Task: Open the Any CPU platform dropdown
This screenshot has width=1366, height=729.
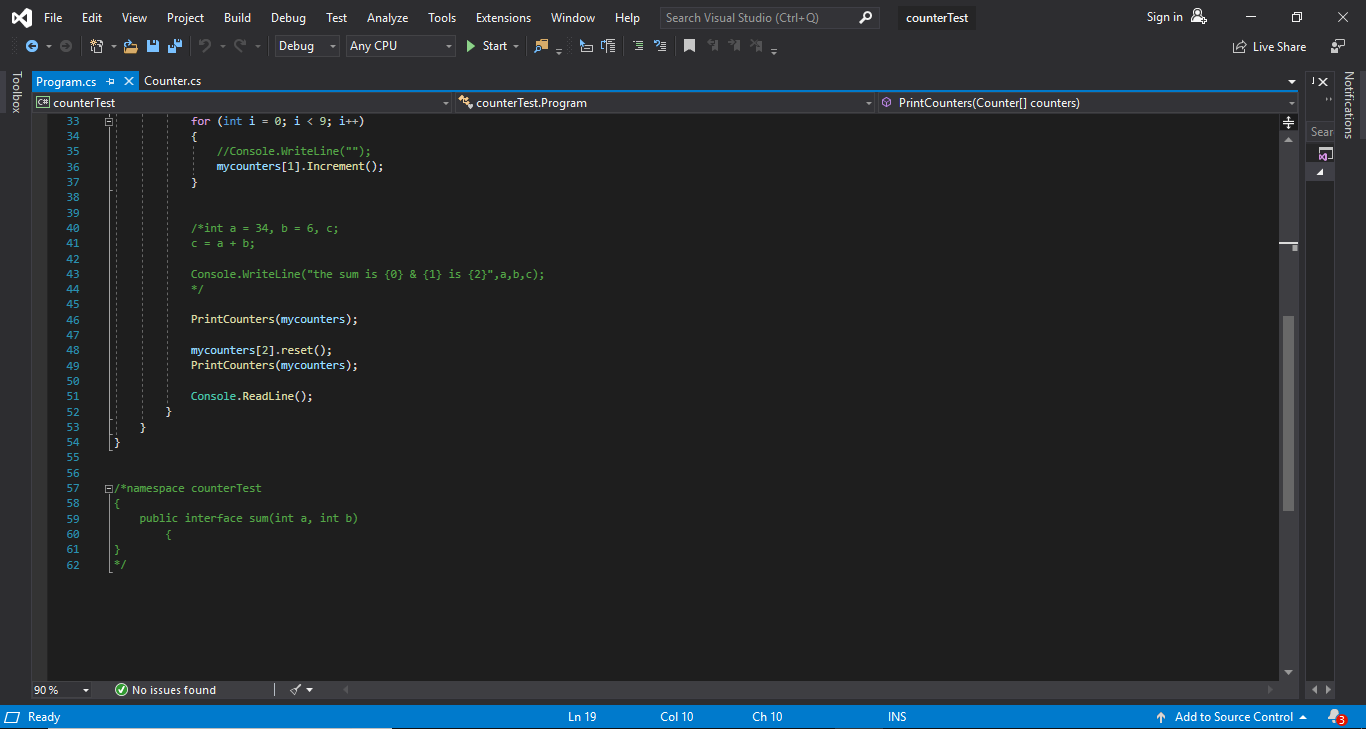Action: [400, 45]
